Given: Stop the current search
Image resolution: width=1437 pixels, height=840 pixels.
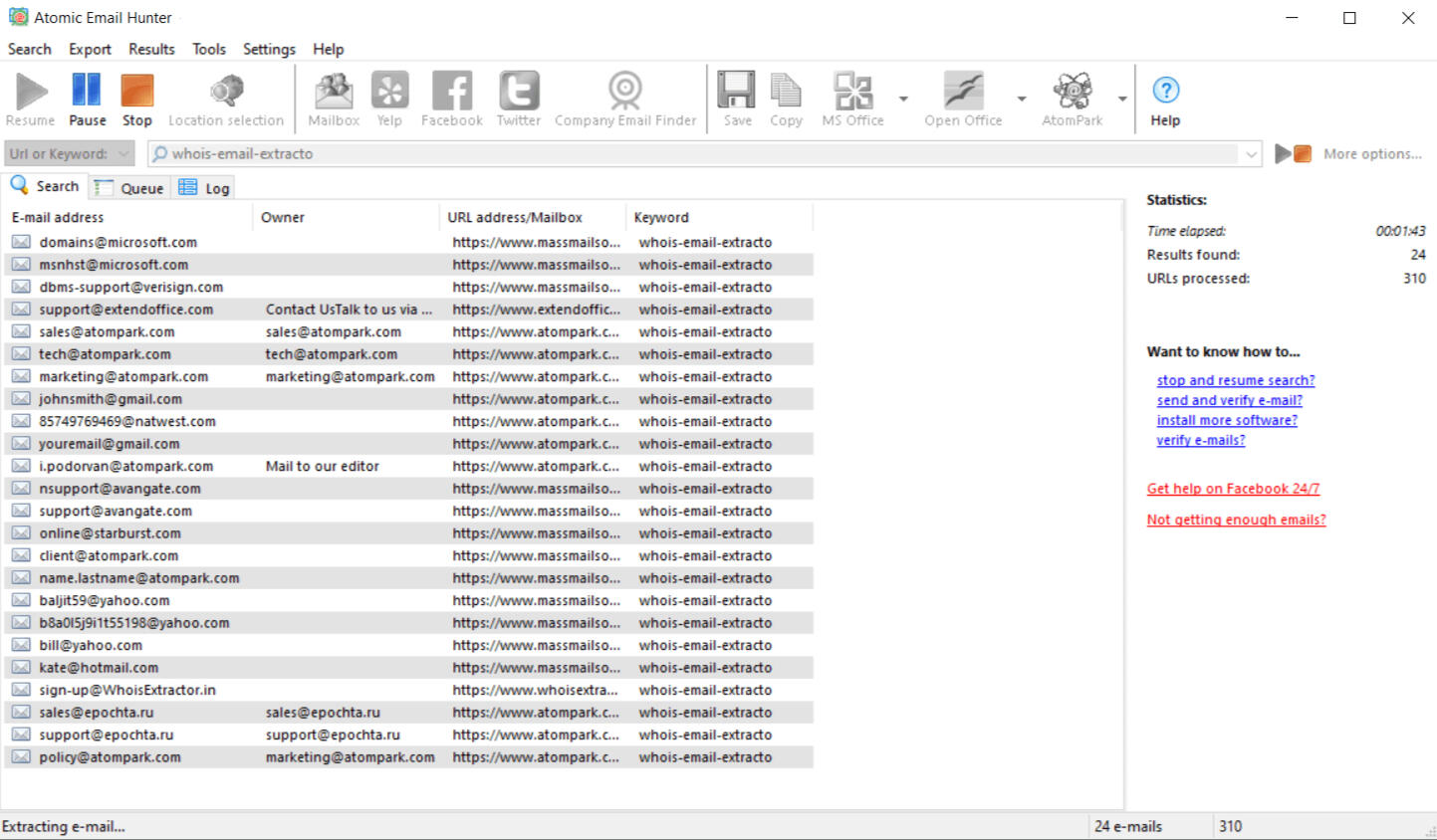Looking at the screenshot, I should click(x=136, y=97).
